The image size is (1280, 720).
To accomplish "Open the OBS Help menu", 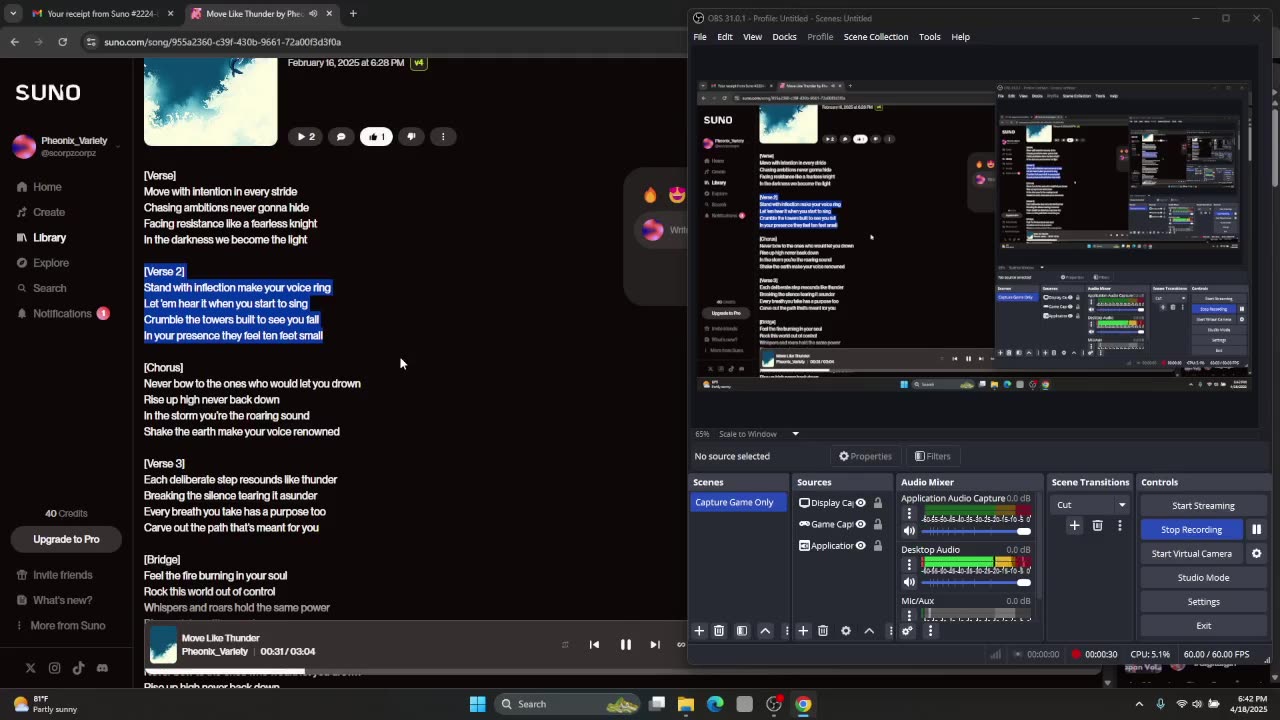I will (x=960, y=37).
